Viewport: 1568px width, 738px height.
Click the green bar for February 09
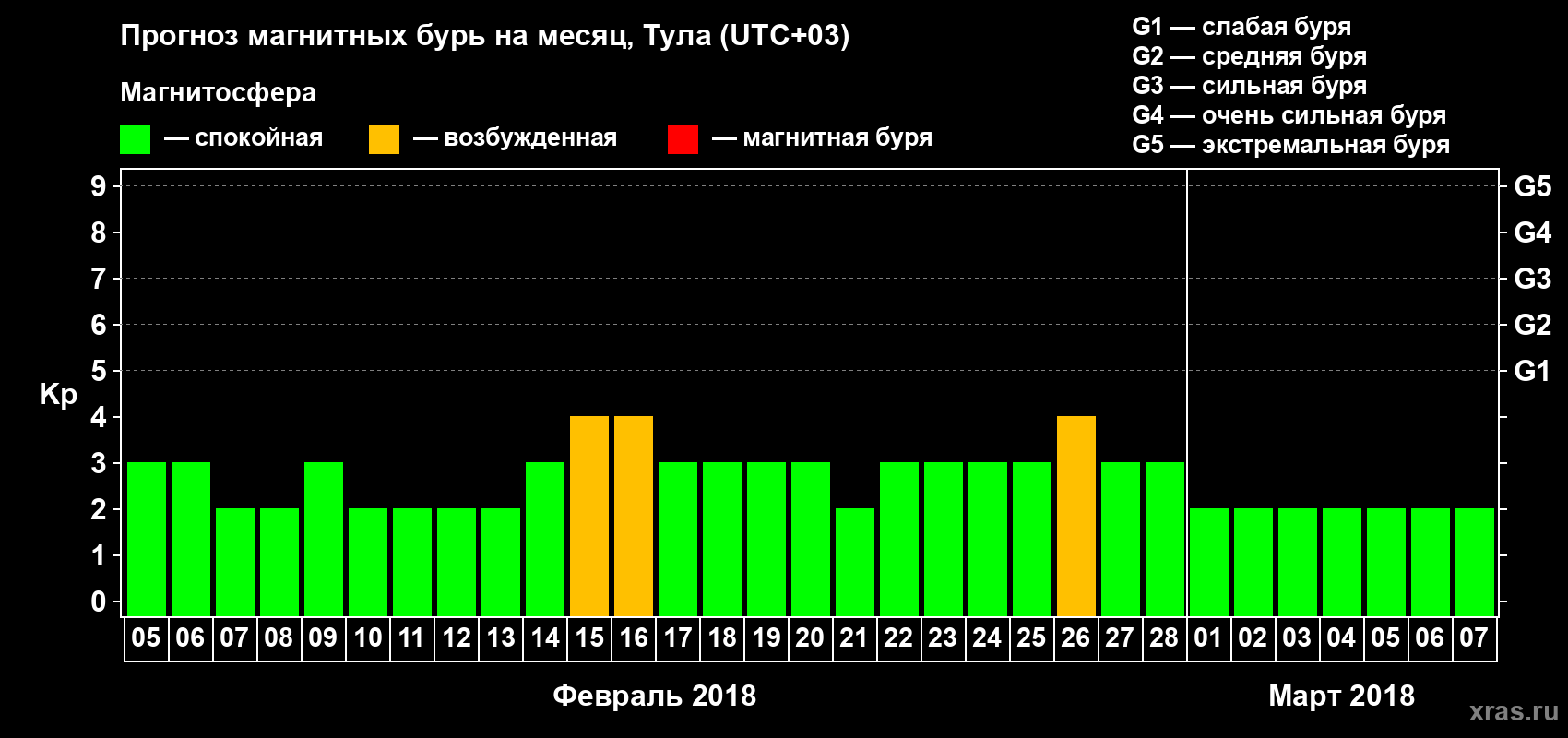tap(324, 539)
